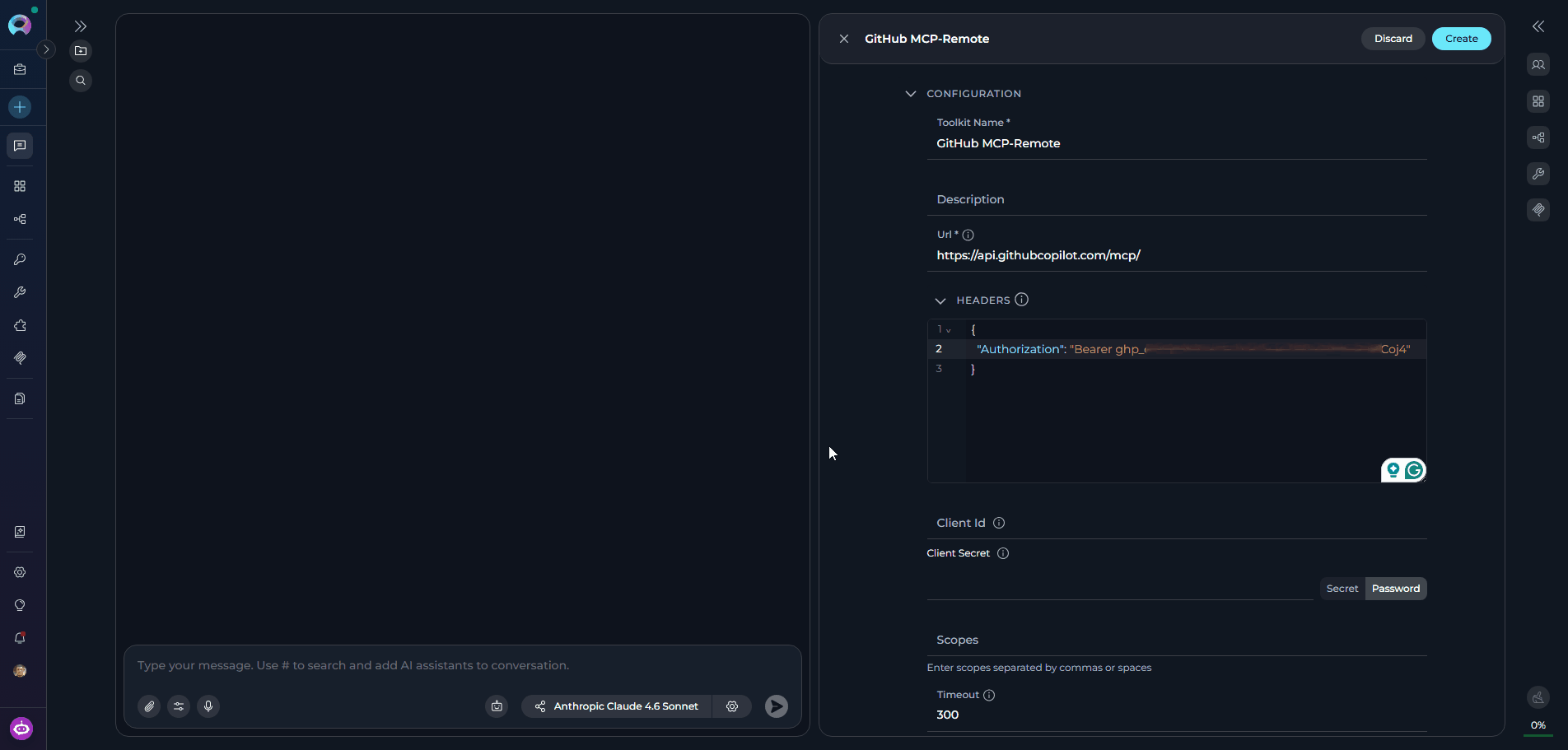Close the GitHub MCP-Remote panel

click(844, 39)
